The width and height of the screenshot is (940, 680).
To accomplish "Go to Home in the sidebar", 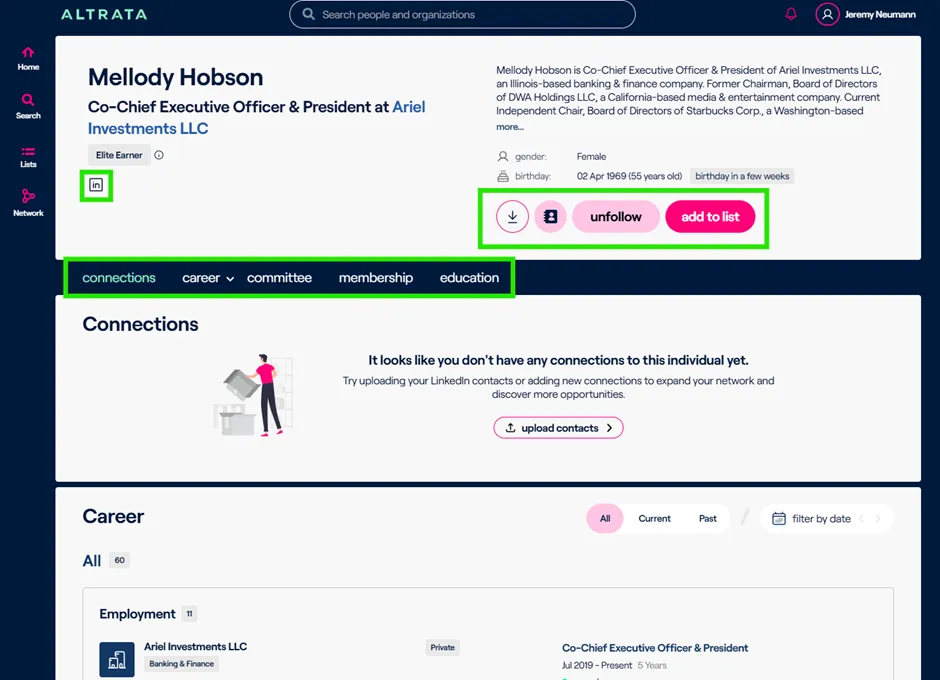I will click(28, 59).
